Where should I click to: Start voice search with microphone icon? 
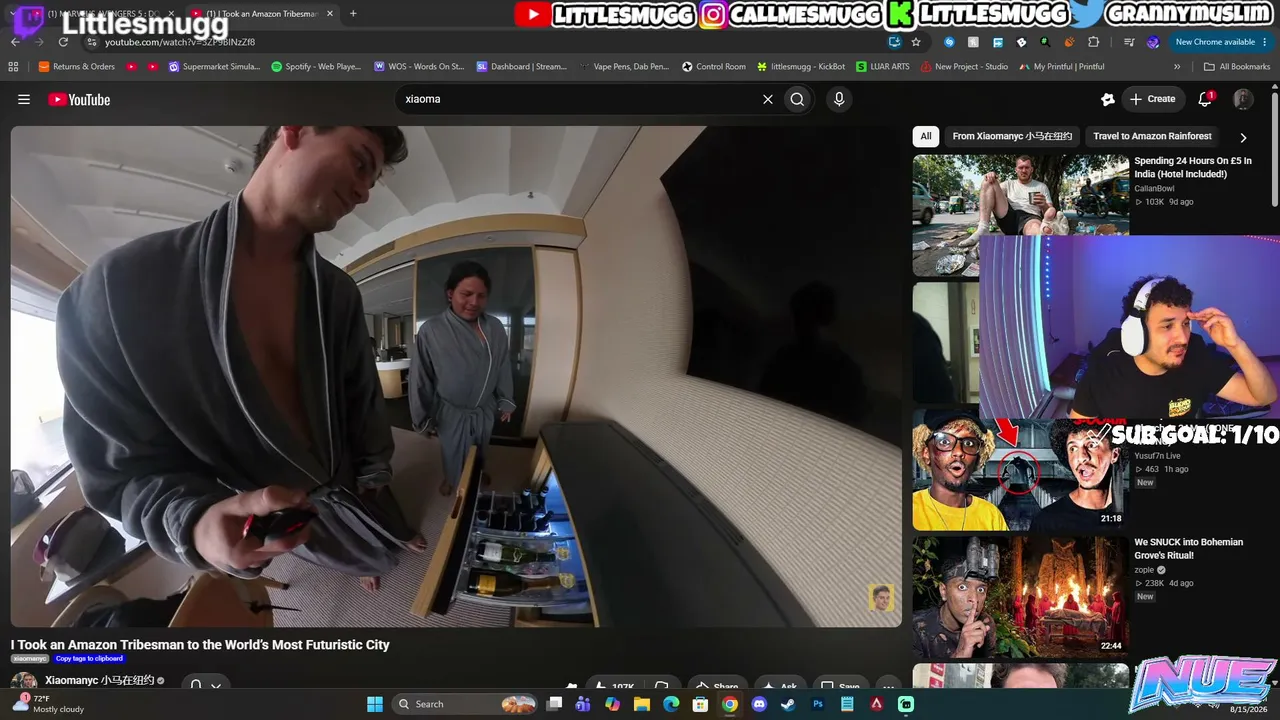pyautogui.click(x=839, y=99)
